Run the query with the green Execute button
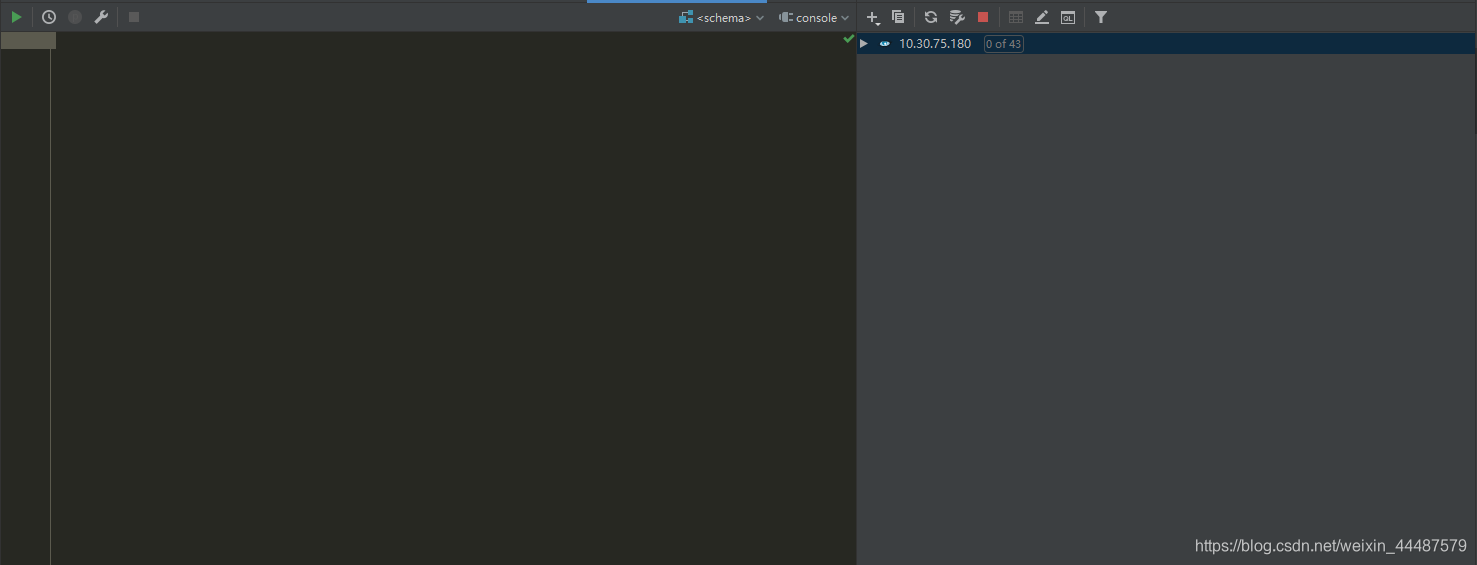Screen dimensions: 1477x565 [16, 17]
